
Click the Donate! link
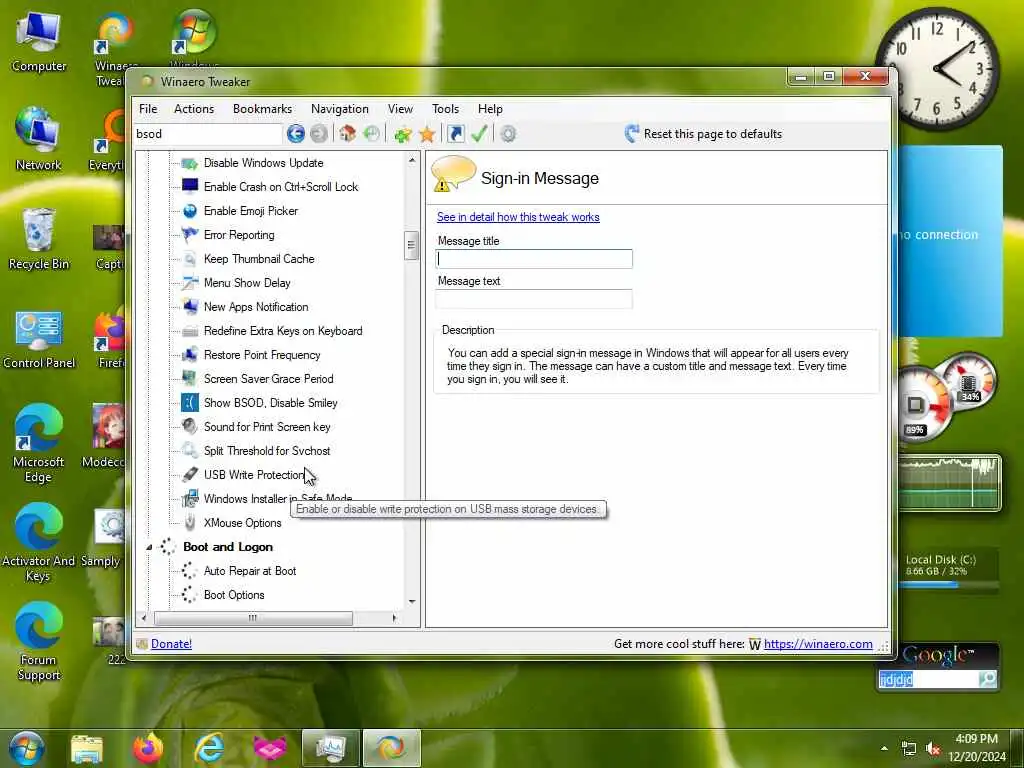coord(171,644)
